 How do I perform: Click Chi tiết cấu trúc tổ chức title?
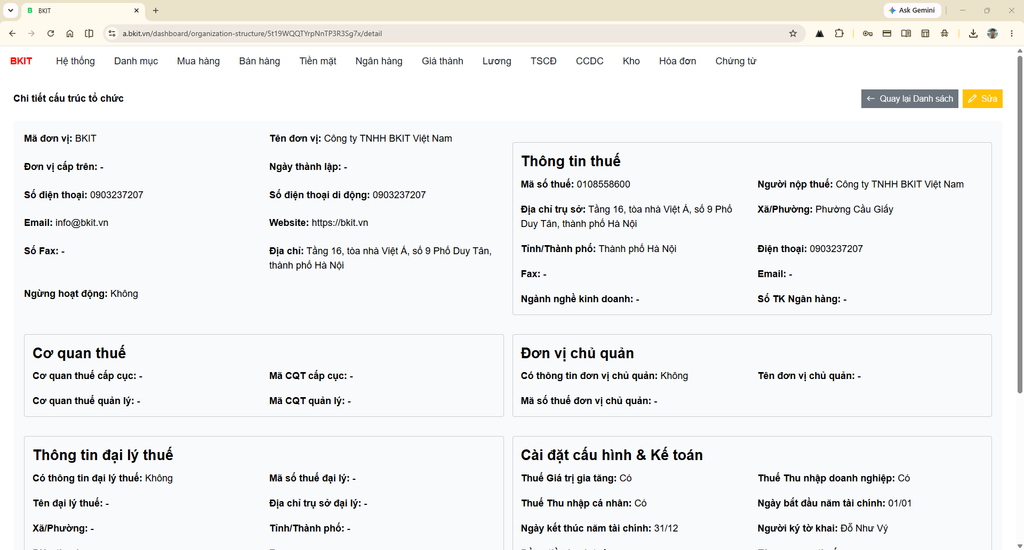(x=69, y=98)
